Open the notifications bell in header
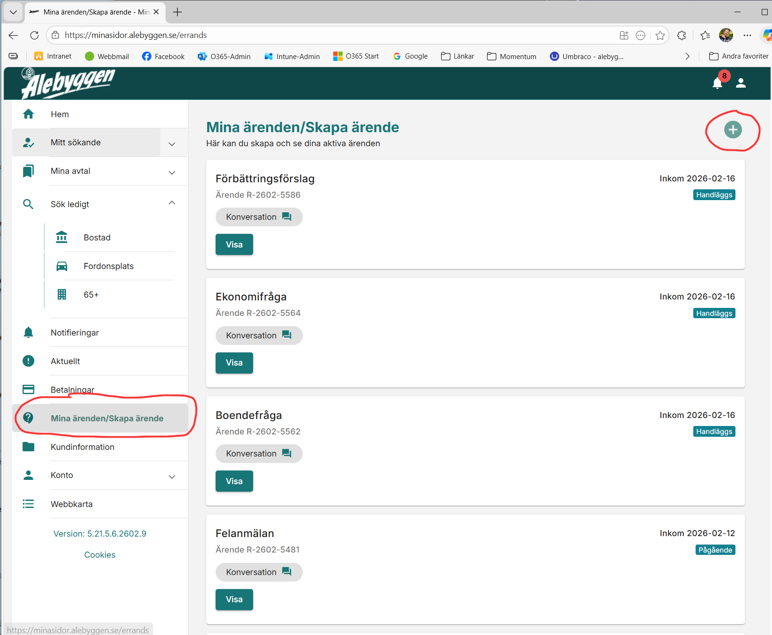This screenshot has height=635, width=772. coord(717,83)
